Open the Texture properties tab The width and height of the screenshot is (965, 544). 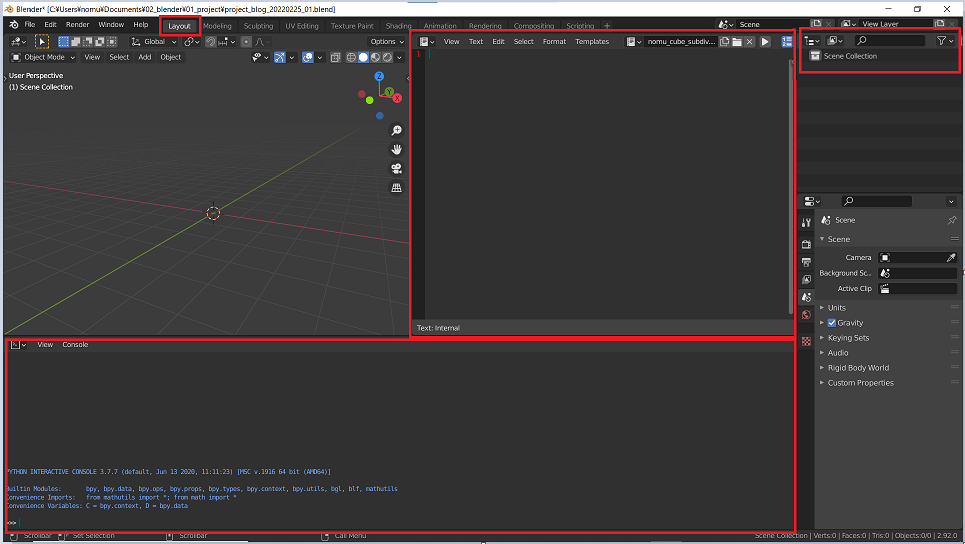(806, 341)
